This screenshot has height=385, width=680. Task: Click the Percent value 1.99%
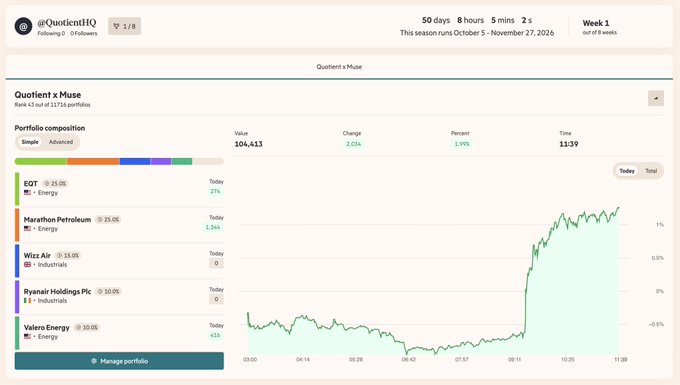pyautogui.click(x=462, y=144)
